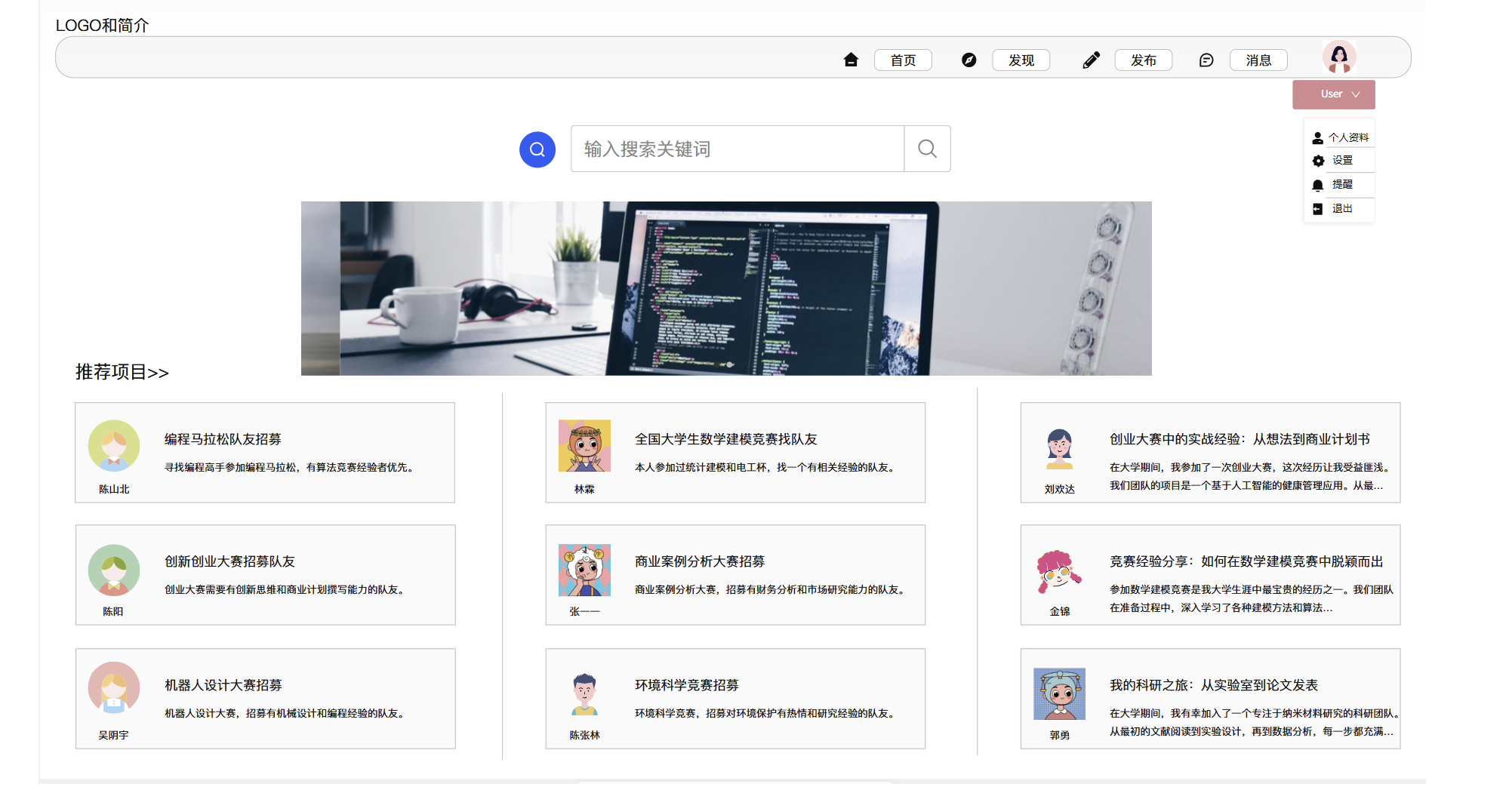Image resolution: width=1512 pixels, height=787 pixels.
Task: Click the laptop banner image
Action: (726, 288)
